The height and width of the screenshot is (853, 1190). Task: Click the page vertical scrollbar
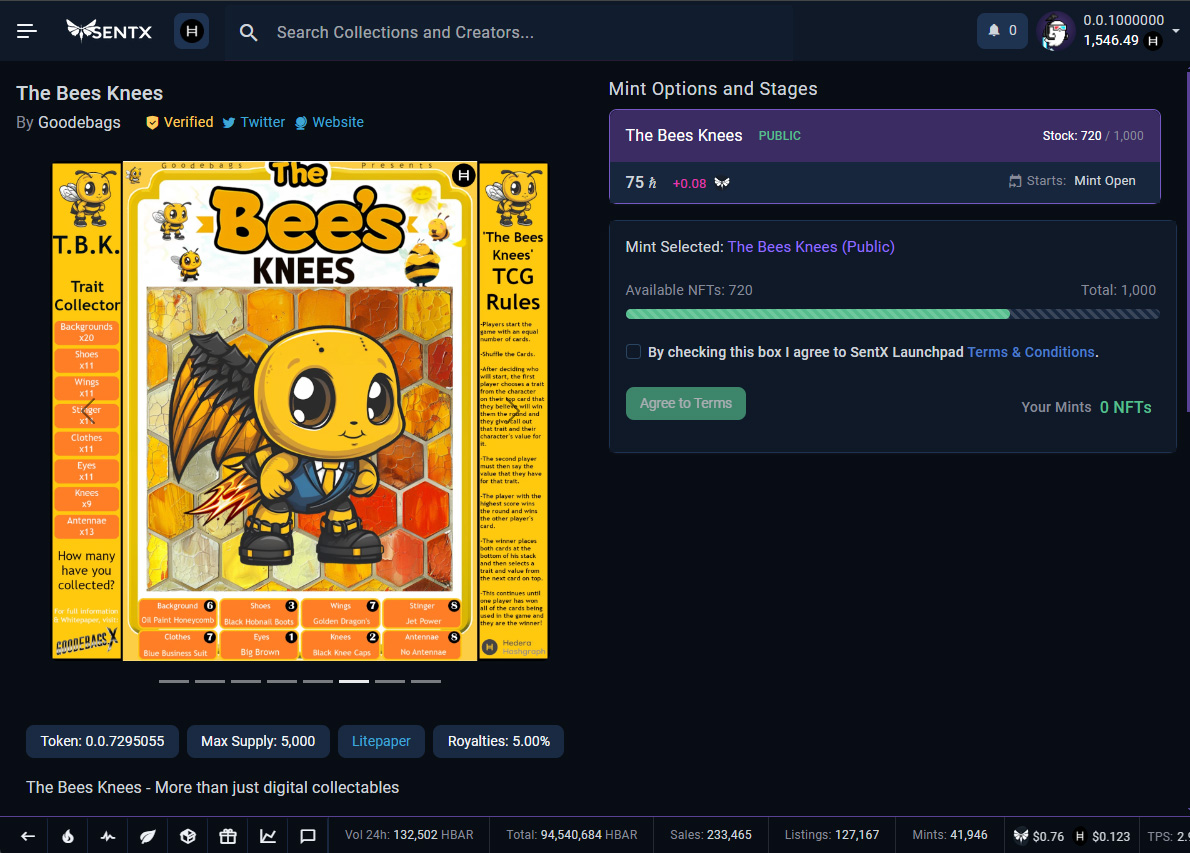pyautogui.click(x=1187, y=241)
